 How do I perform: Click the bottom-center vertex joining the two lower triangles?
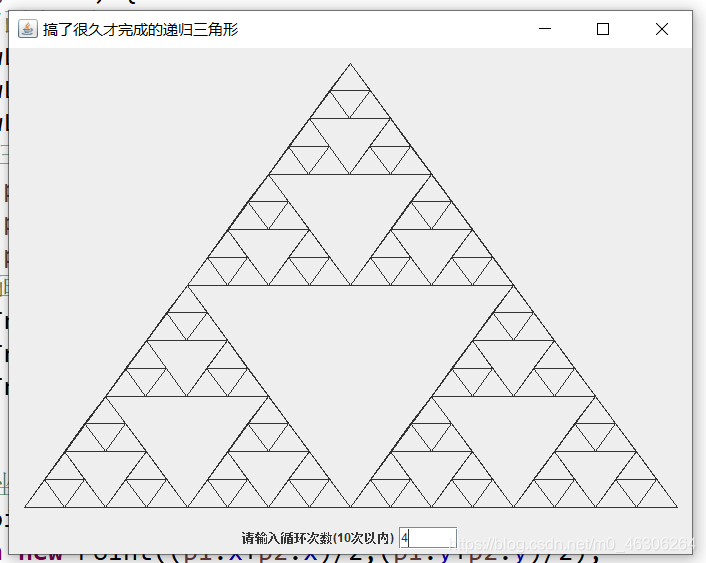click(350, 507)
